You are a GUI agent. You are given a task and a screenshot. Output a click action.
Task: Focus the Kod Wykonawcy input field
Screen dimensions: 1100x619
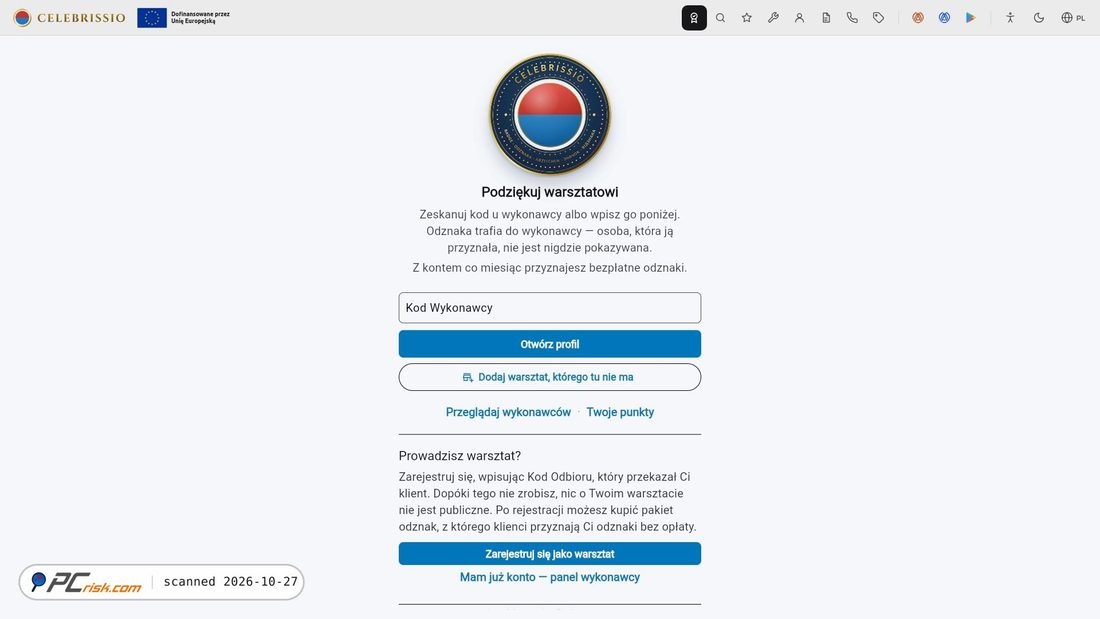tap(550, 308)
